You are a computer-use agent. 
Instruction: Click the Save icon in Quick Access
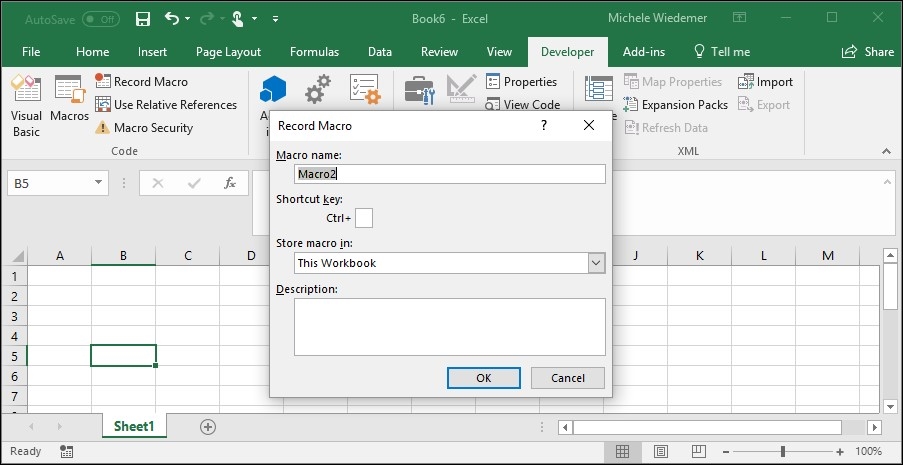(143, 19)
